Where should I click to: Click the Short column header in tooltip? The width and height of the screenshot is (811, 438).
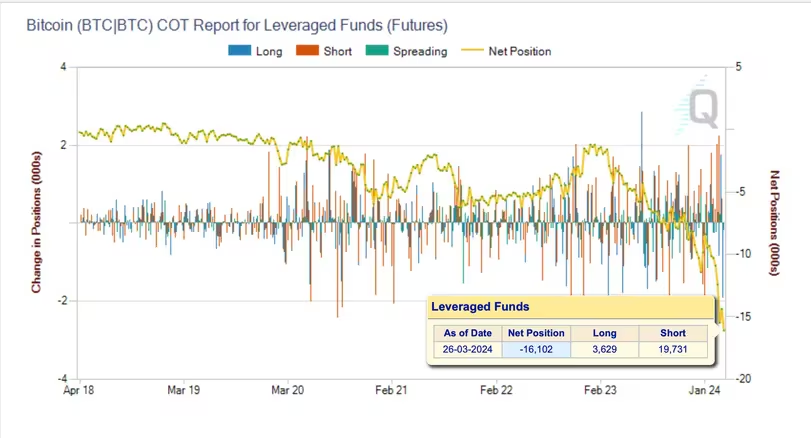click(673, 333)
